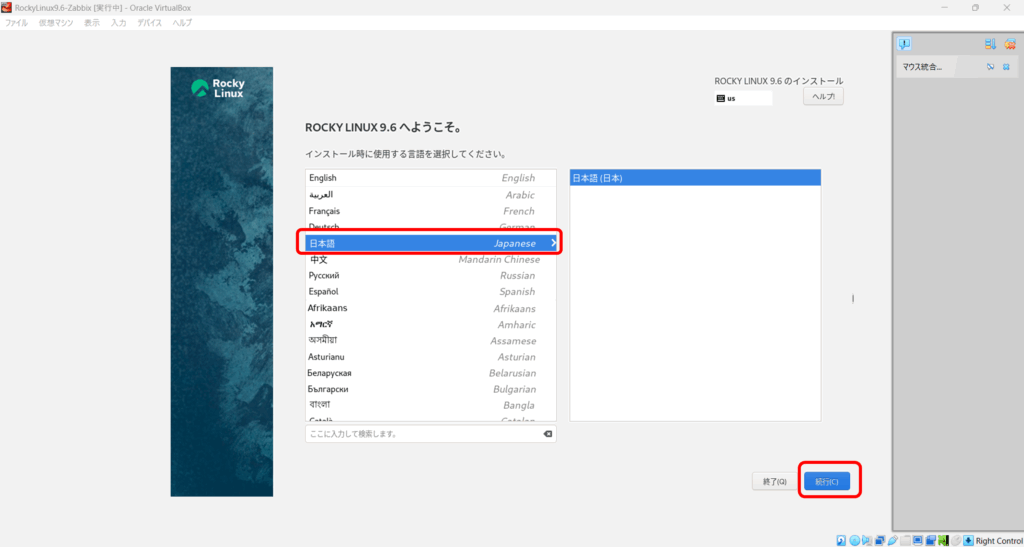Expand the マウス統合 notification text
This screenshot has width=1024, height=547.
pos(922,67)
